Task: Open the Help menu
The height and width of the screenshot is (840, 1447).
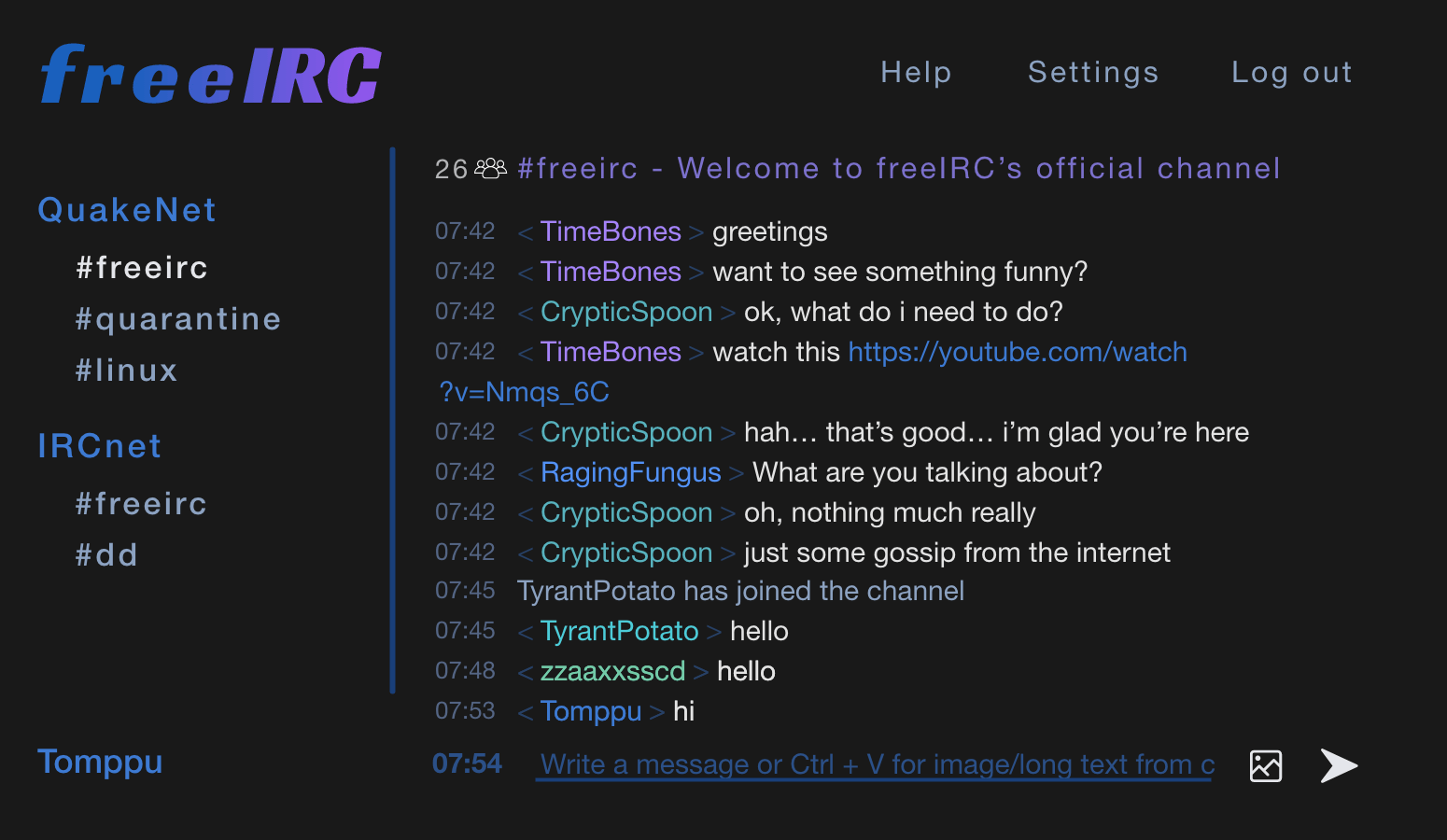Action: 915,72
